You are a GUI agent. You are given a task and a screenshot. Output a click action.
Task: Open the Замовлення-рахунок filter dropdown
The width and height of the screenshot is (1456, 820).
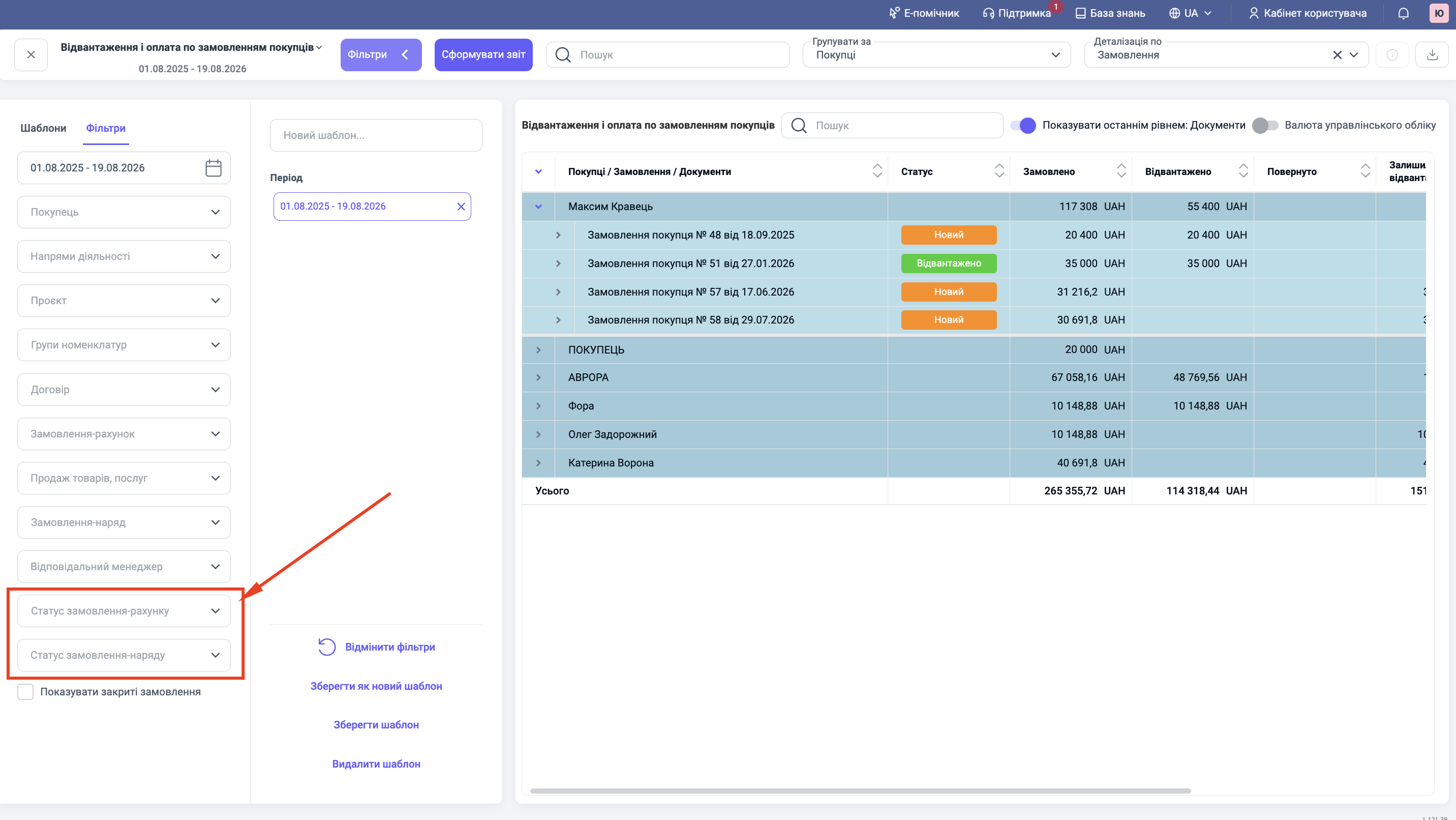pos(124,434)
